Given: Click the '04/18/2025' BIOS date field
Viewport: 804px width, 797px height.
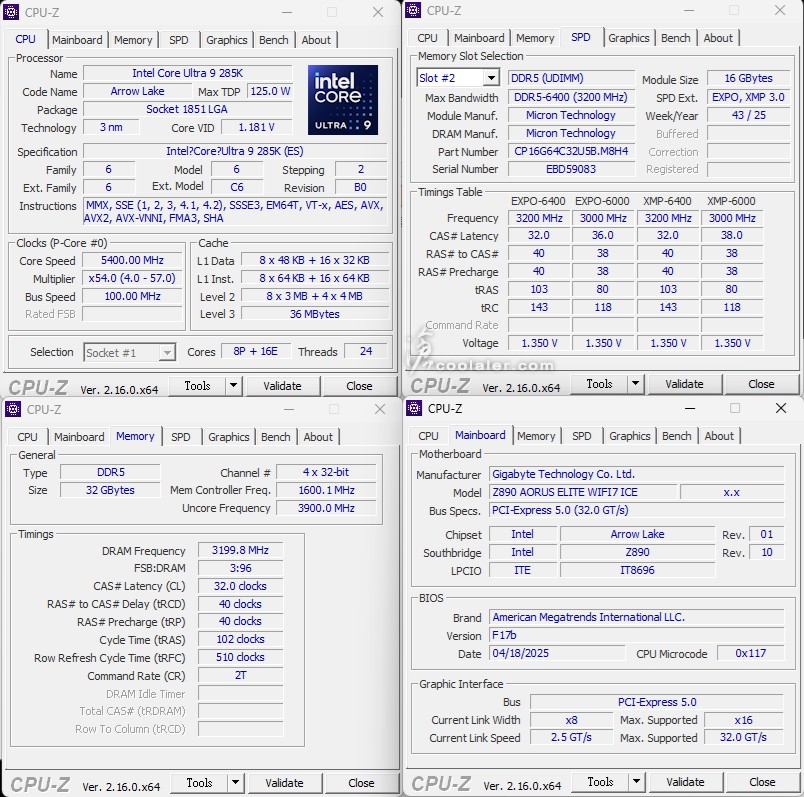Looking at the screenshot, I should coord(557,653).
